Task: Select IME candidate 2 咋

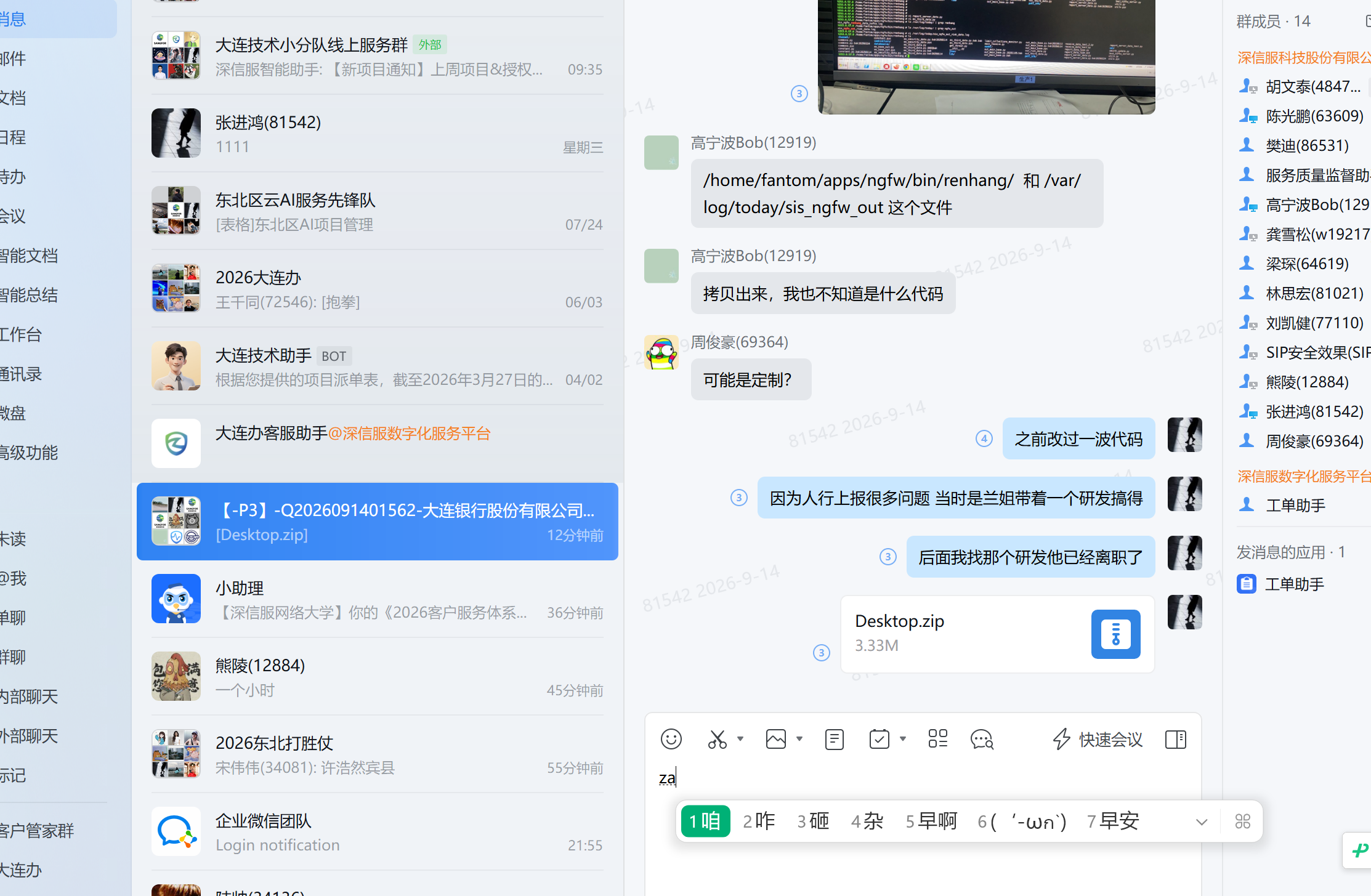Action: click(x=758, y=821)
